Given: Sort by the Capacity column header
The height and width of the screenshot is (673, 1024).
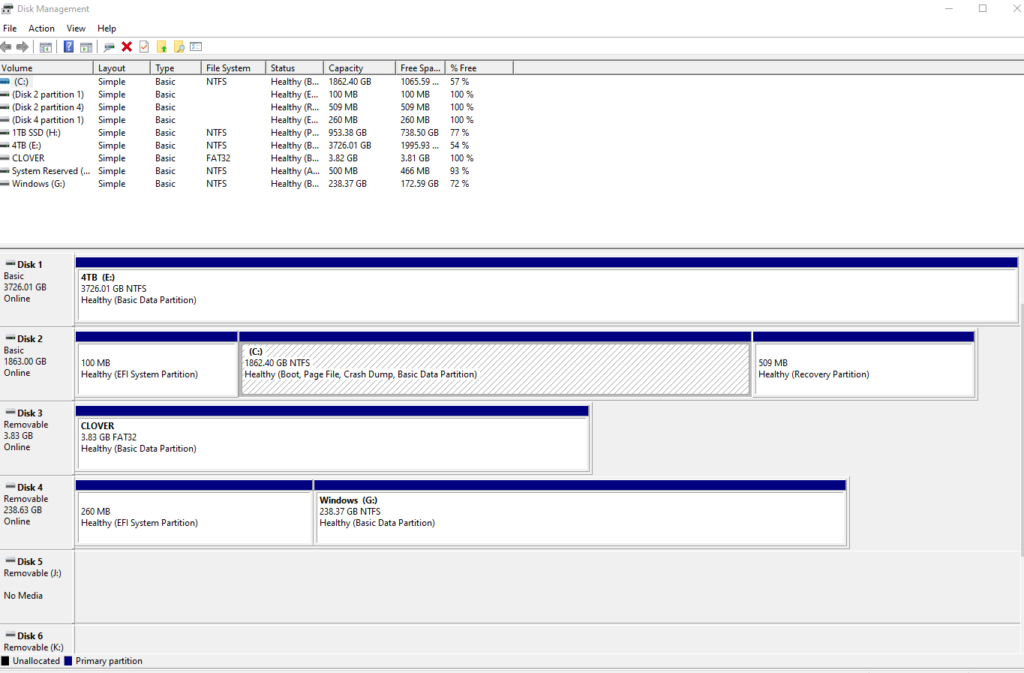Looking at the screenshot, I should 360,68.
